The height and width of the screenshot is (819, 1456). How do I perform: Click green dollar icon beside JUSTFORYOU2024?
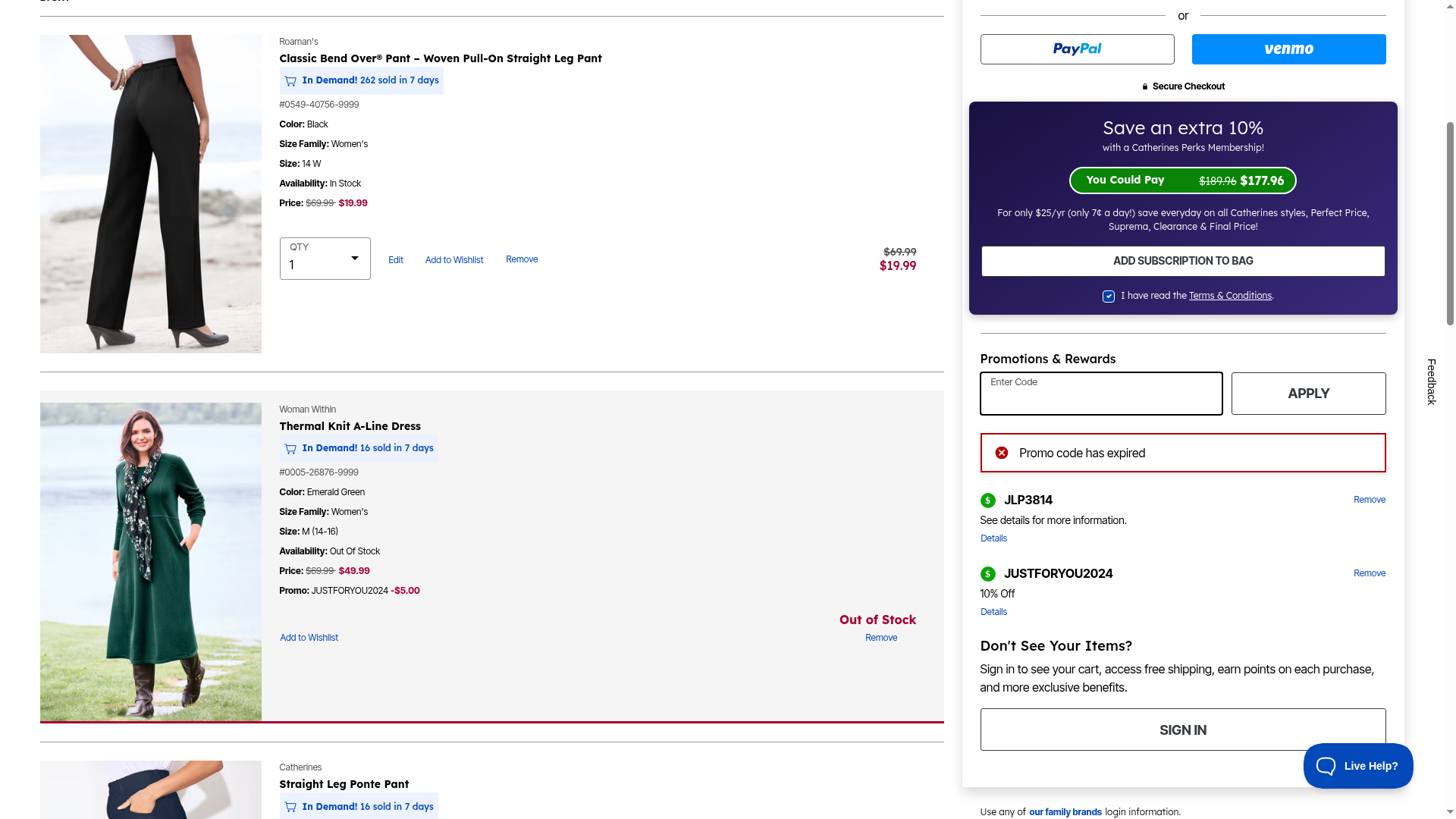click(987, 574)
